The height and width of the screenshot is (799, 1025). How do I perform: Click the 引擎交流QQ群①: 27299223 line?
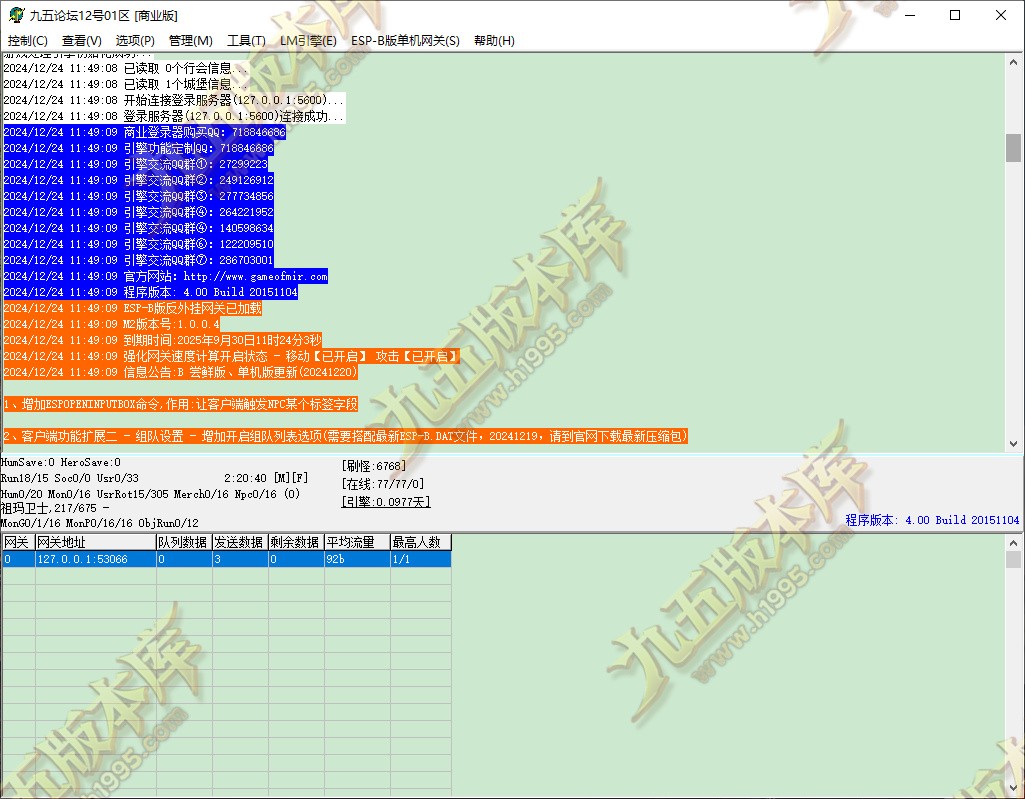point(135,164)
